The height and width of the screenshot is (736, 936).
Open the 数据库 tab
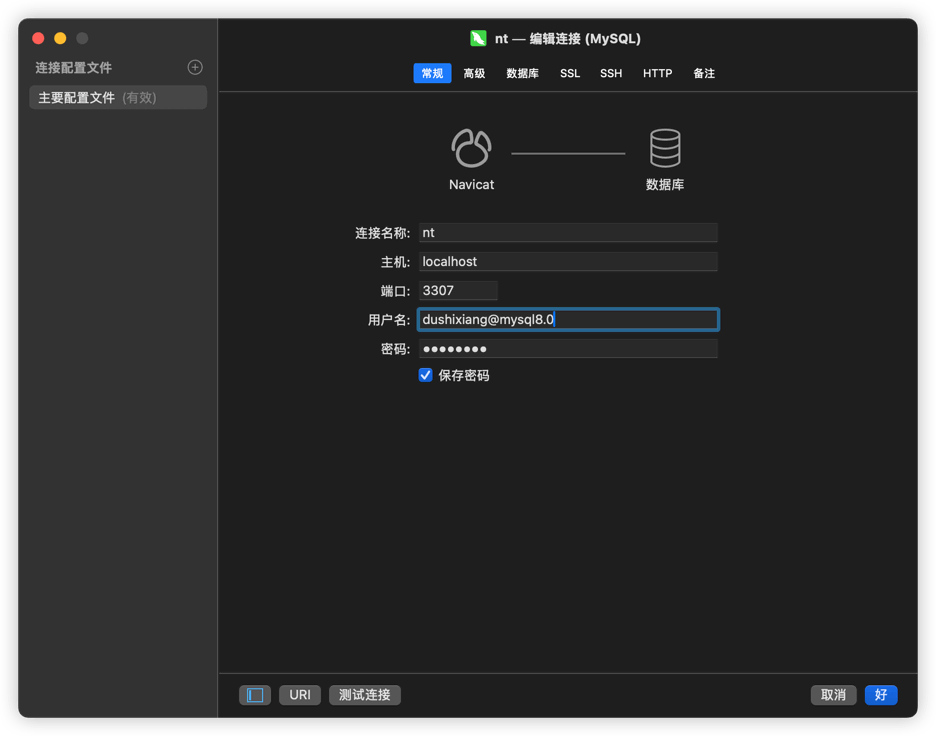(x=522, y=73)
